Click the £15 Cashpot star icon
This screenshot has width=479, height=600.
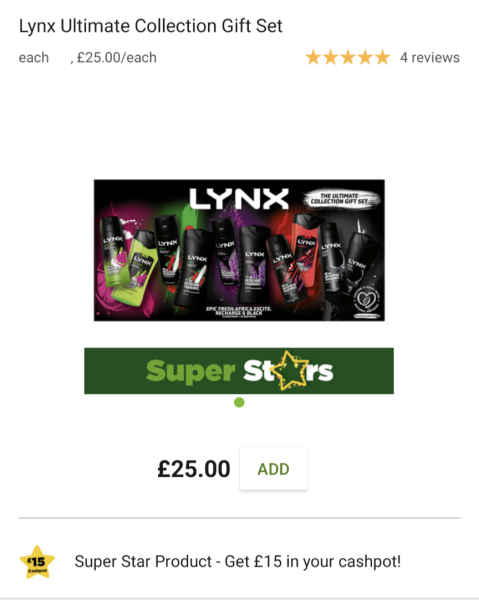[x=37, y=562]
